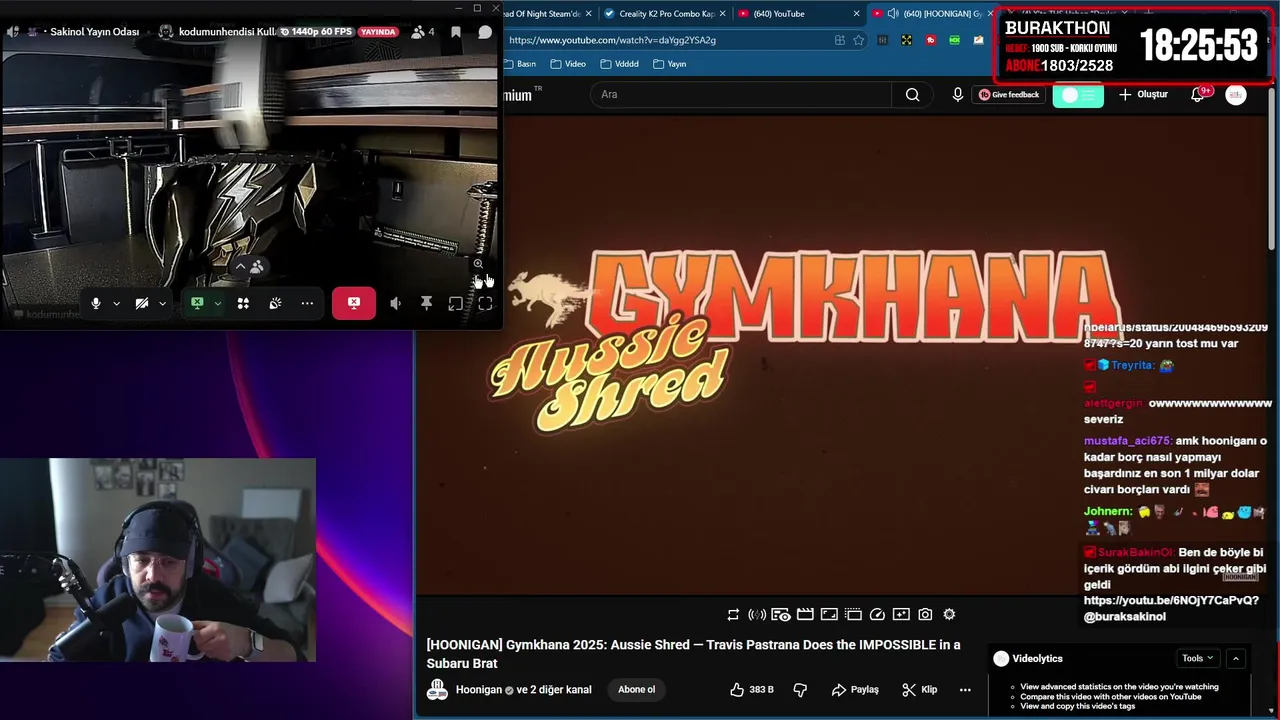
Task: Open the Hoonigan channel link
Action: click(x=480, y=689)
